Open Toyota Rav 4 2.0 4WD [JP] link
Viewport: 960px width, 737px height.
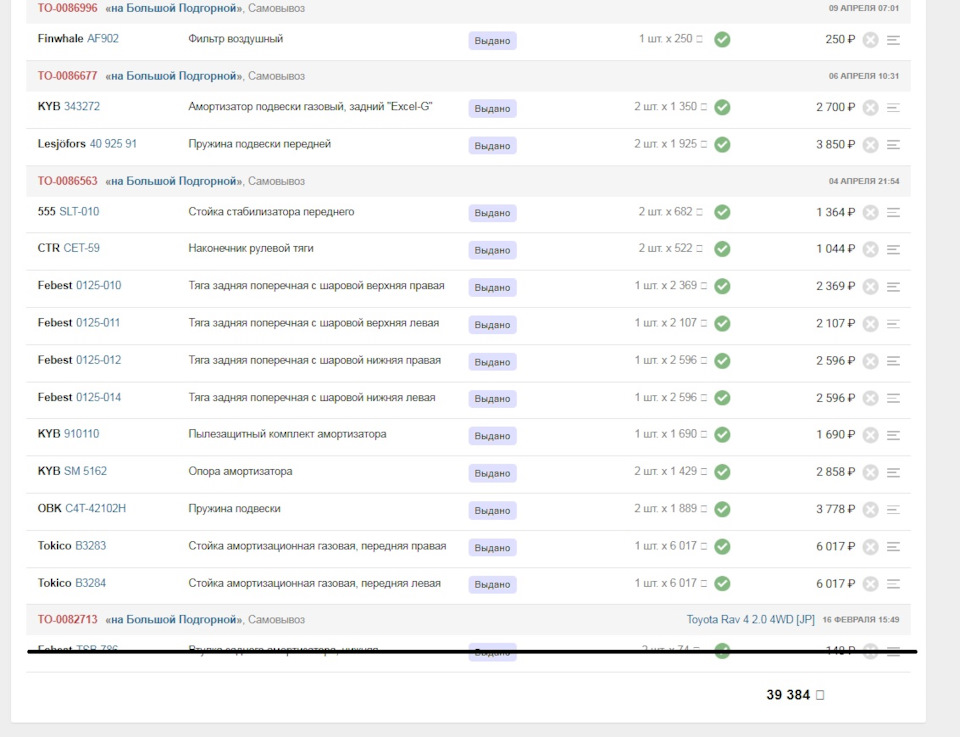750,619
